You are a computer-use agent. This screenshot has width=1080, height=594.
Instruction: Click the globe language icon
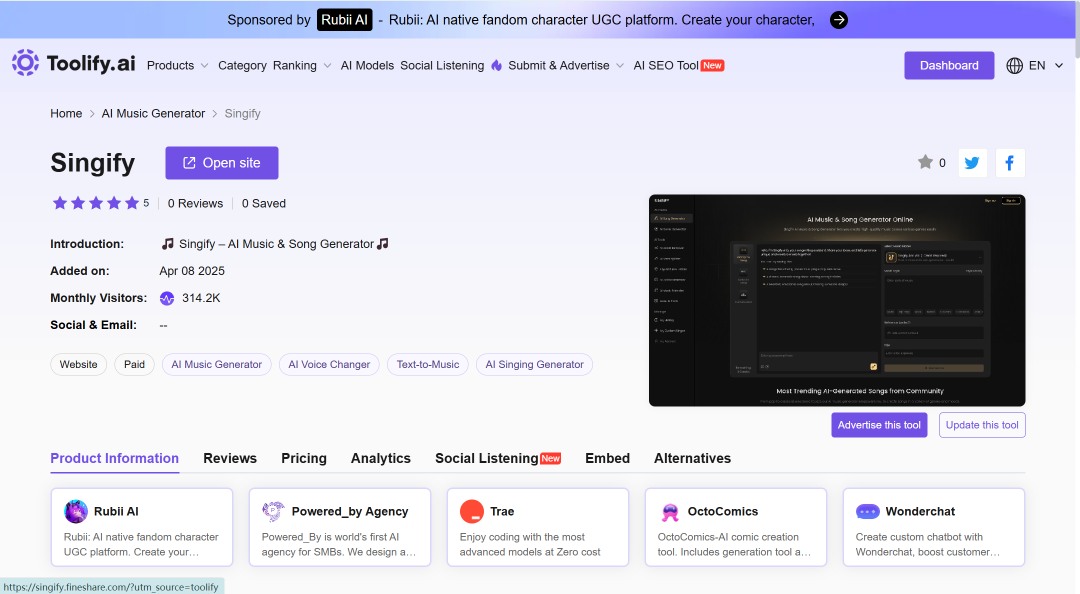coord(1014,65)
